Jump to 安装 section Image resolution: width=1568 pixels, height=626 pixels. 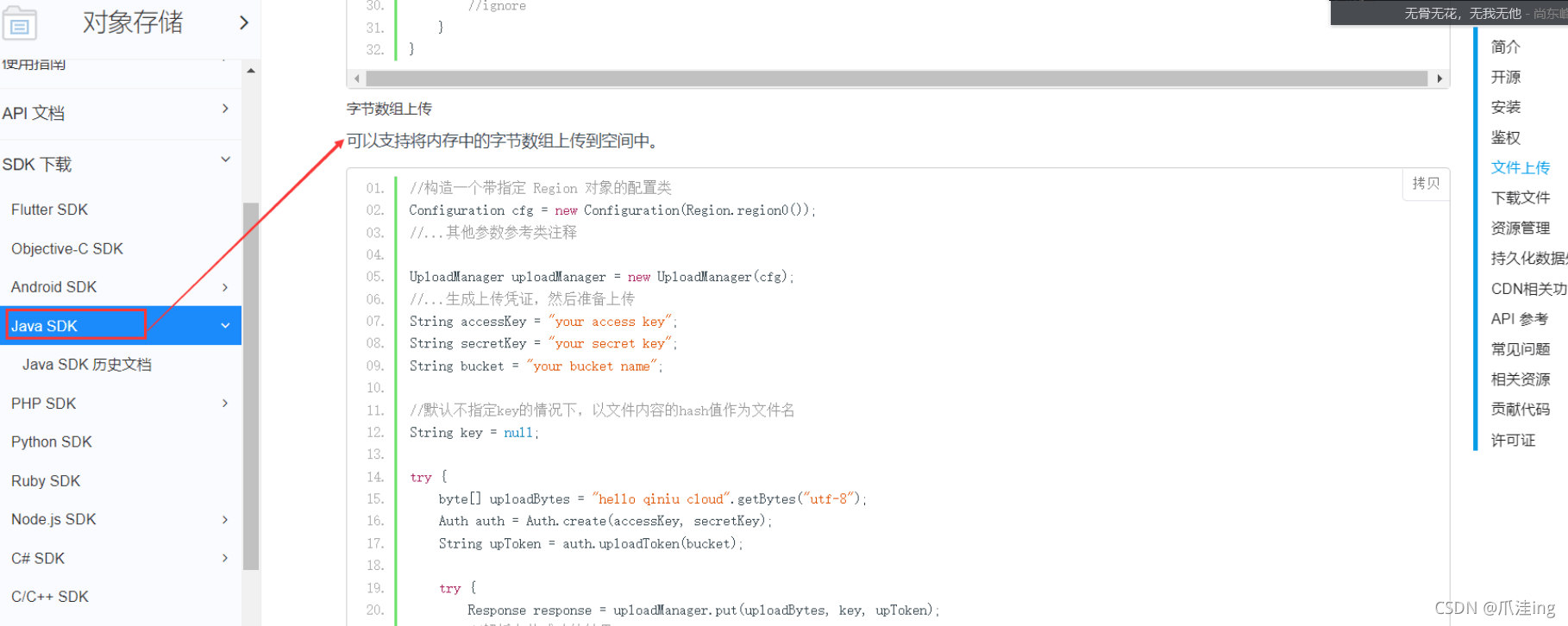coord(1505,107)
